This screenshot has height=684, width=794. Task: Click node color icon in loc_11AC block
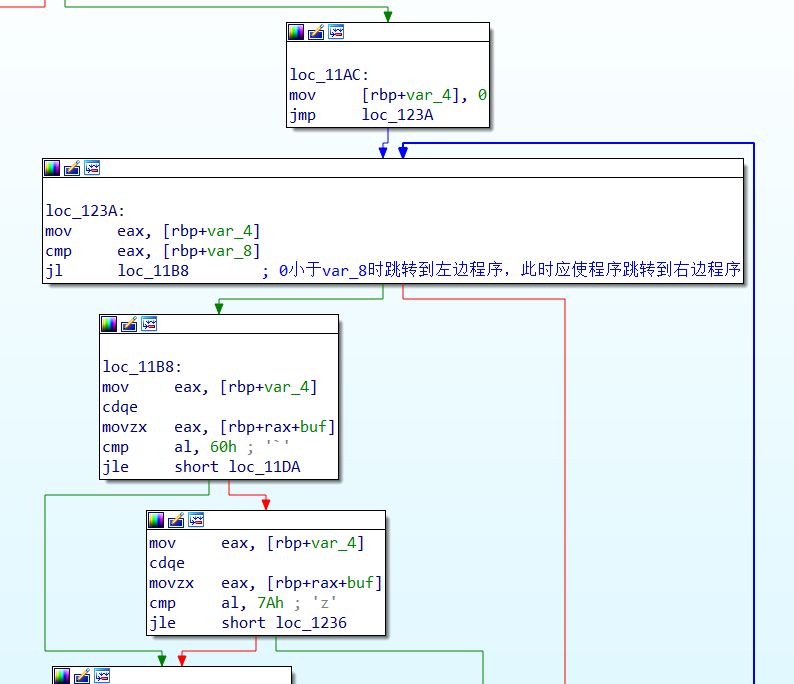click(x=296, y=32)
